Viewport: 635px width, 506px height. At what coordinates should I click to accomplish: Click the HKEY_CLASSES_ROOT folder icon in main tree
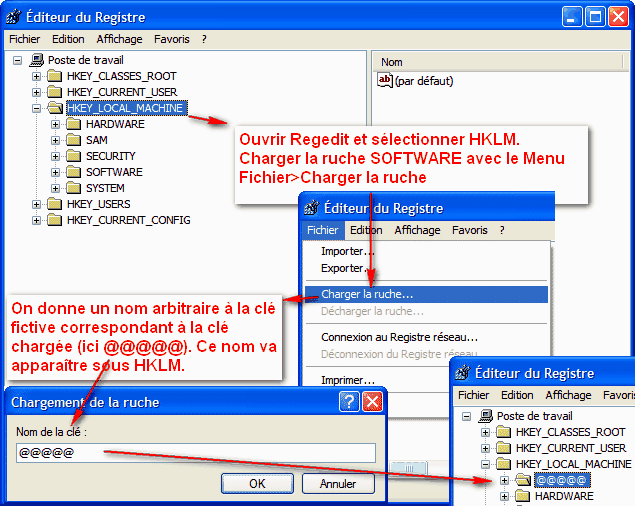pyautogui.click(x=54, y=76)
